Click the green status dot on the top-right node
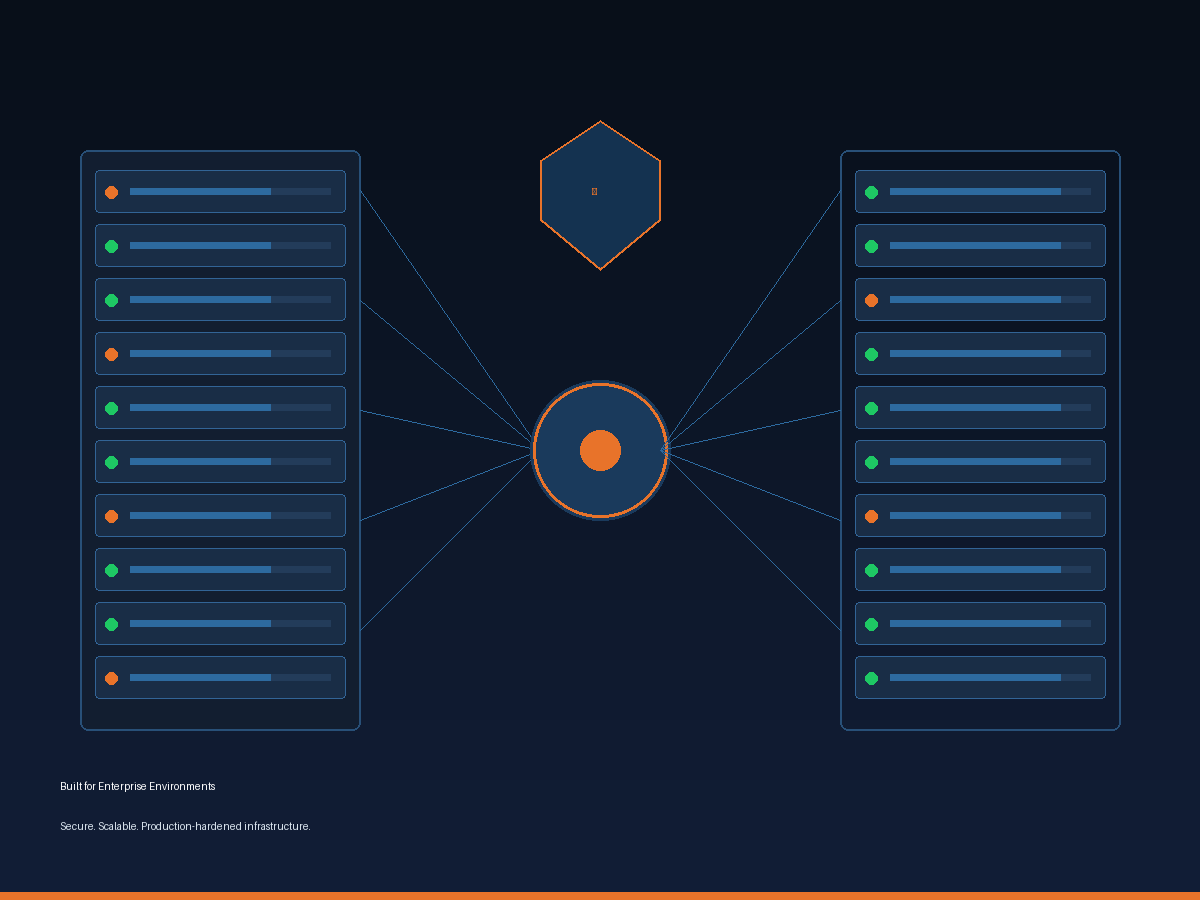 [872, 191]
